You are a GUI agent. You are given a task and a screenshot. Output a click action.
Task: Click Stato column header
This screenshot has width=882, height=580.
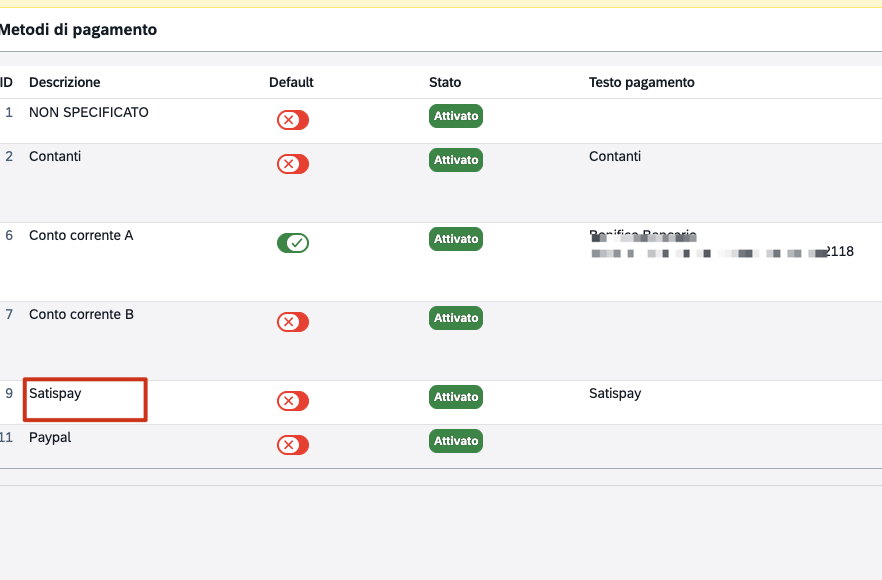(x=445, y=82)
